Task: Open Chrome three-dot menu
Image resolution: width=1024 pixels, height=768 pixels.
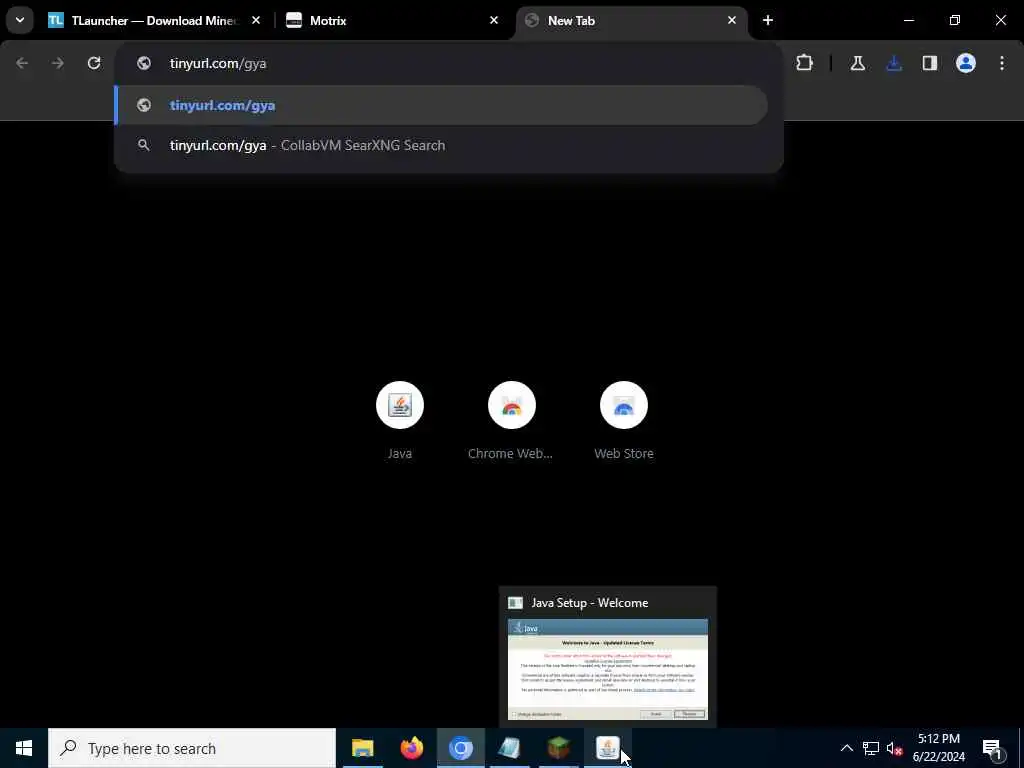Action: pos(1002,63)
